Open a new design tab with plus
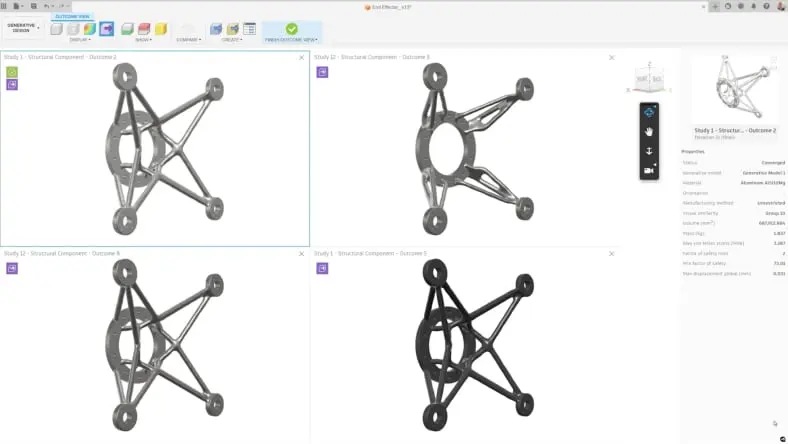The height and width of the screenshot is (444, 788). [715, 7]
